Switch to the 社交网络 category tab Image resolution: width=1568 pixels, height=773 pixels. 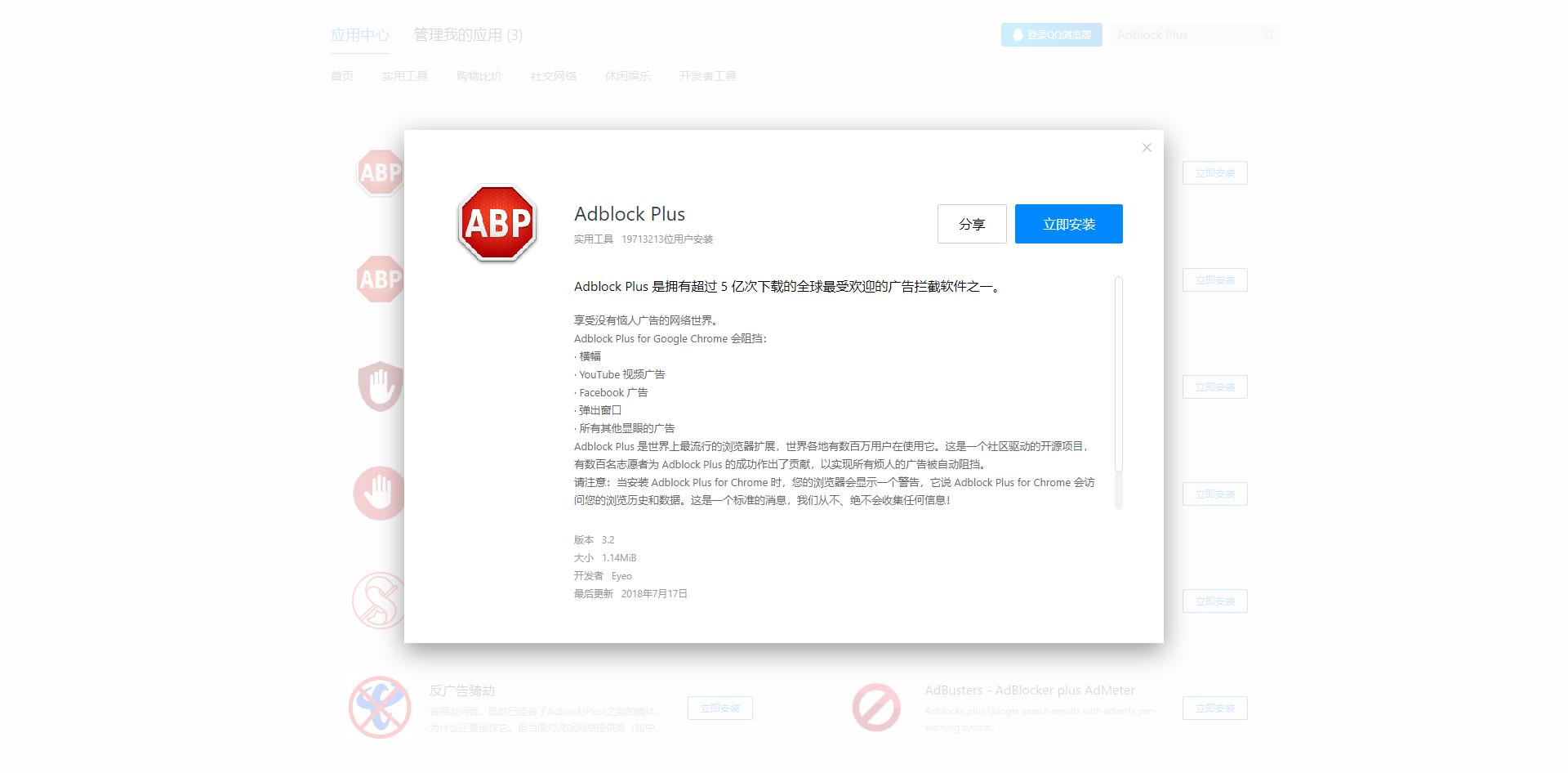click(x=552, y=75)
